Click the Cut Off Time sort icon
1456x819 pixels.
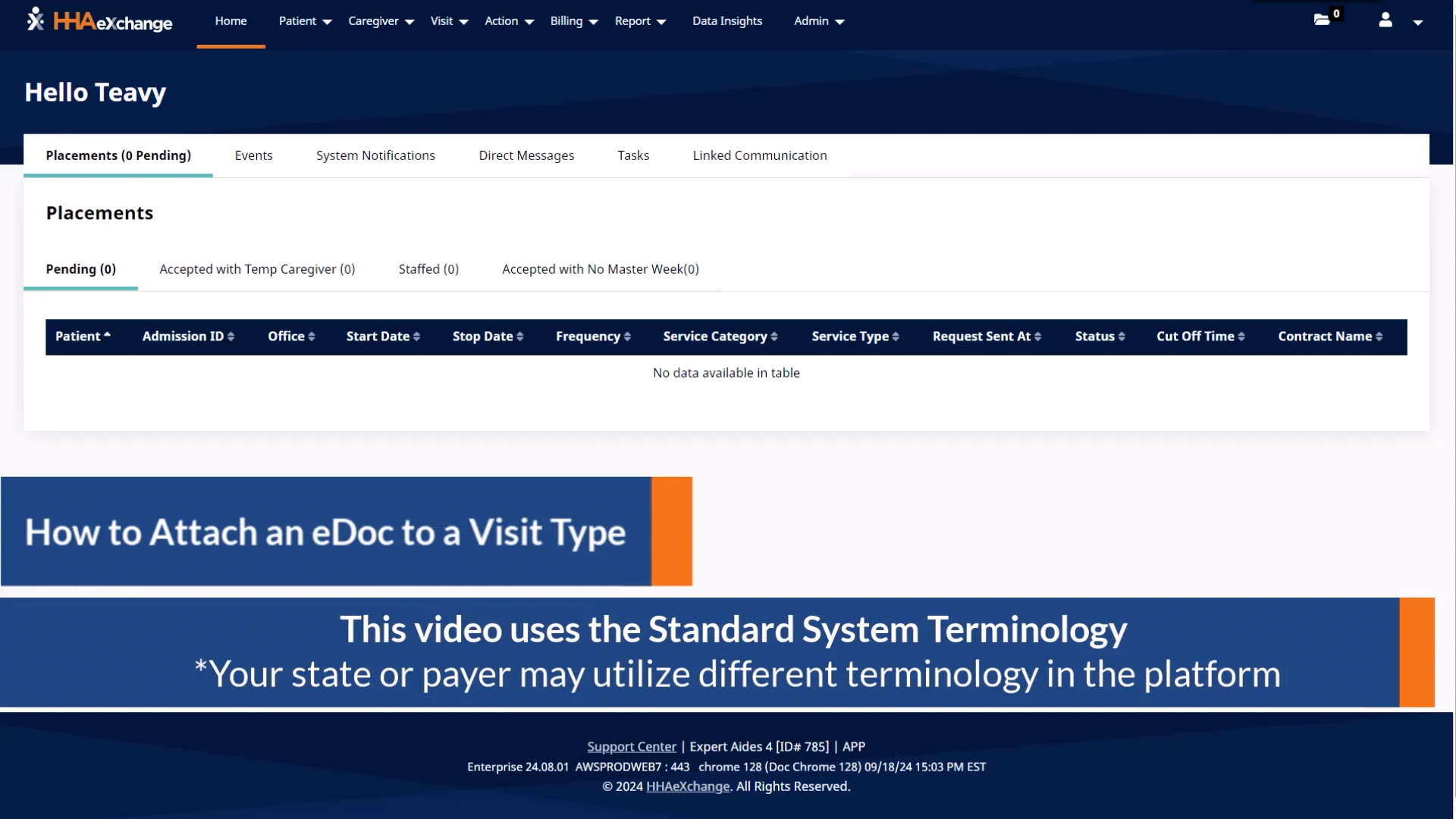click(x=1241, y=336)
